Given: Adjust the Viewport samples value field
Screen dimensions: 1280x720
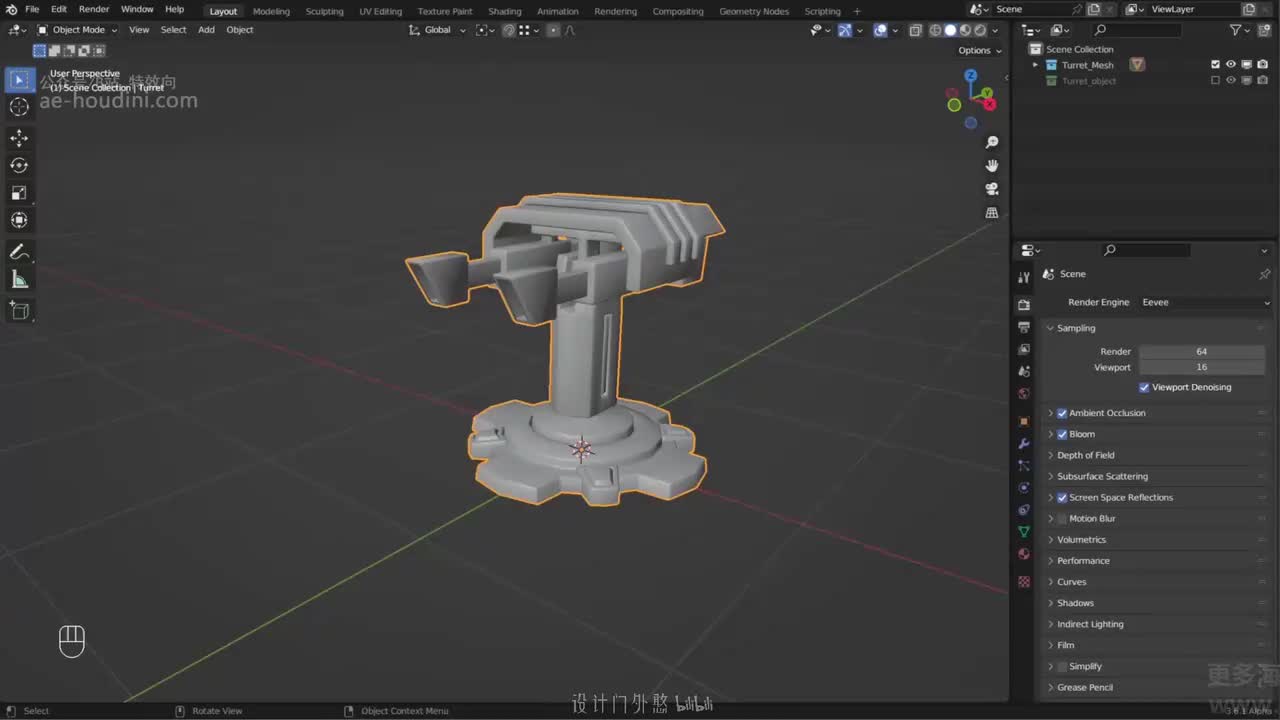Looking at the screenshot, I should point(1202,367).
